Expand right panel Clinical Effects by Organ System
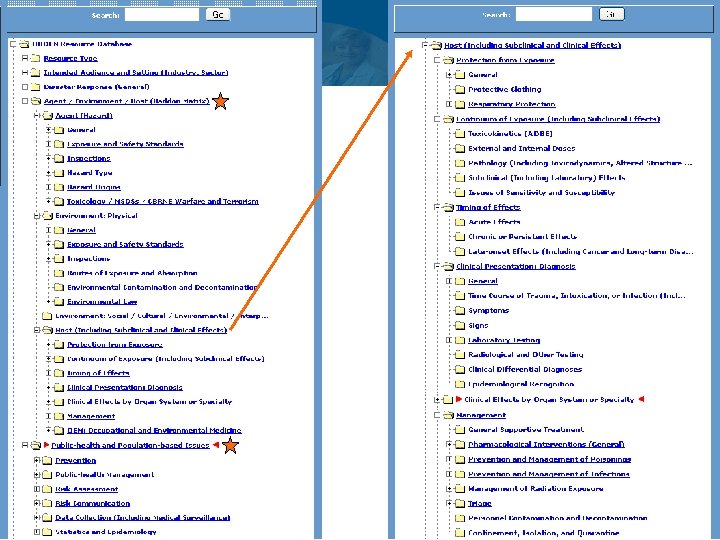 [438, 399]
